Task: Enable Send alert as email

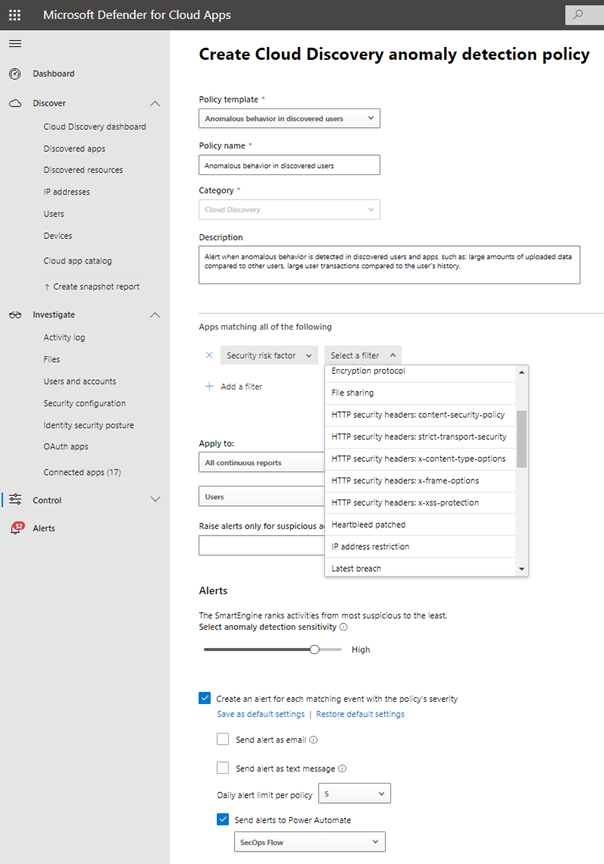Action: coord(223,740)
